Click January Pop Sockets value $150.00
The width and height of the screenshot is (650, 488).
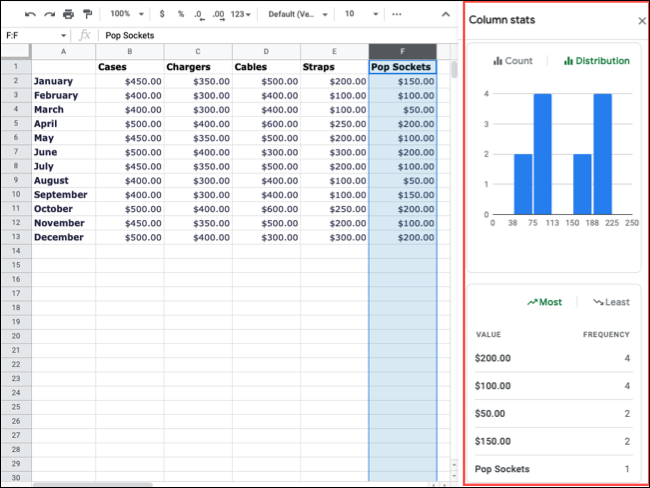[403, 81]
